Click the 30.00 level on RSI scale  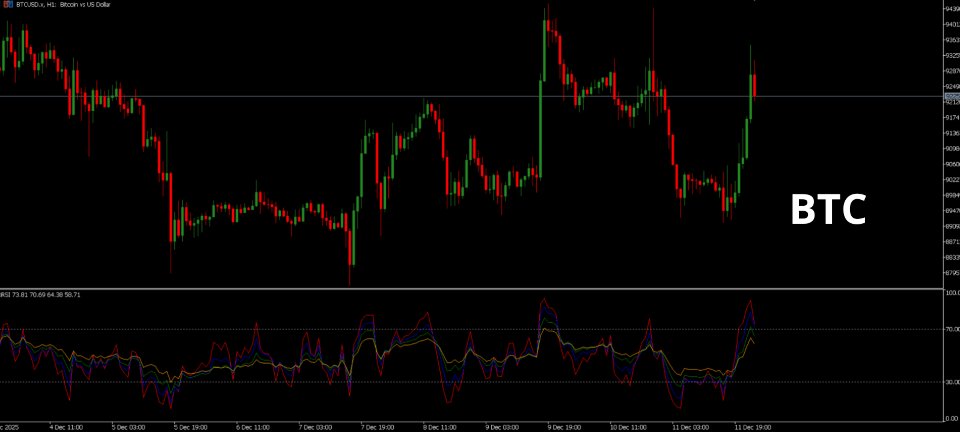952,382
